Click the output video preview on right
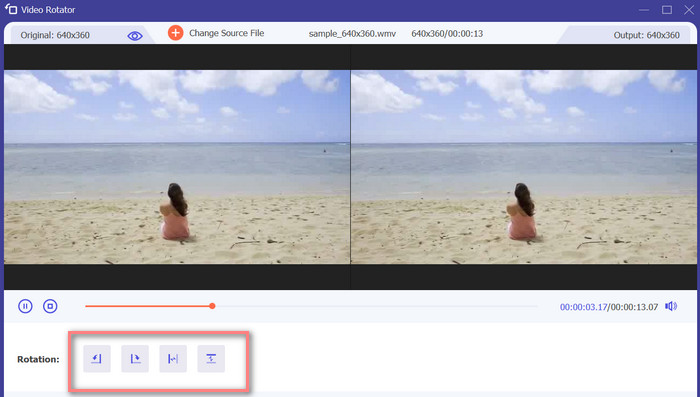The width and height of the screenshot is (700, 397). (524, 167)
